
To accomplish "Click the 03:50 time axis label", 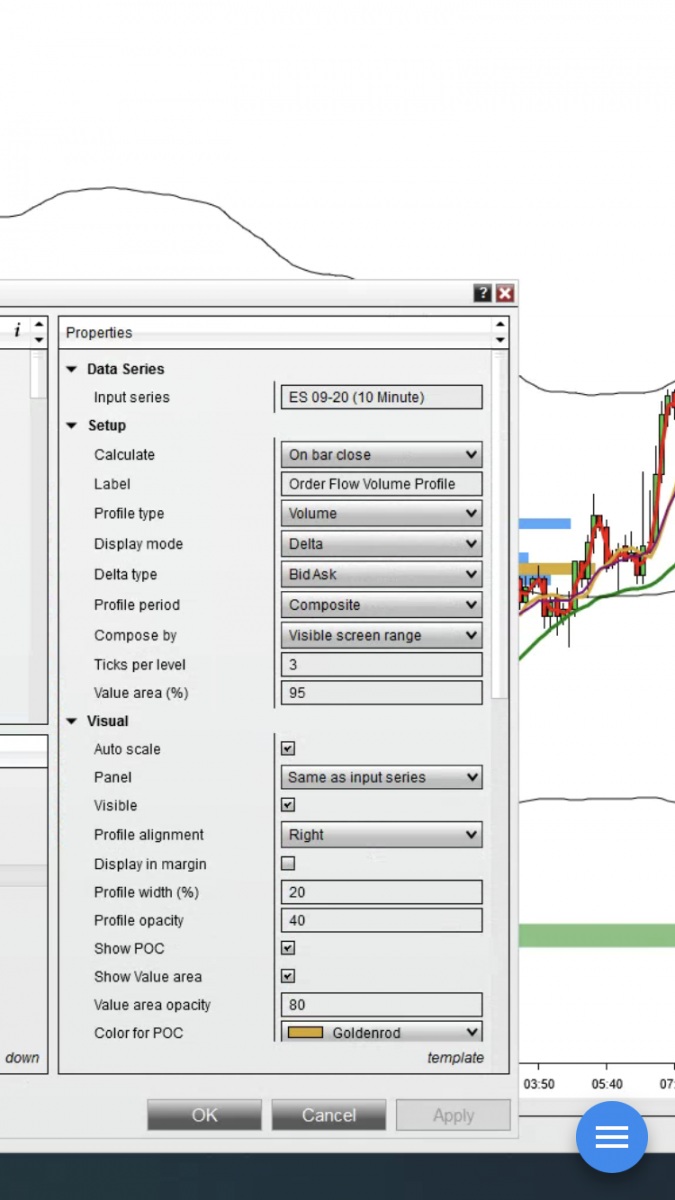I will tap(539, 1084).
